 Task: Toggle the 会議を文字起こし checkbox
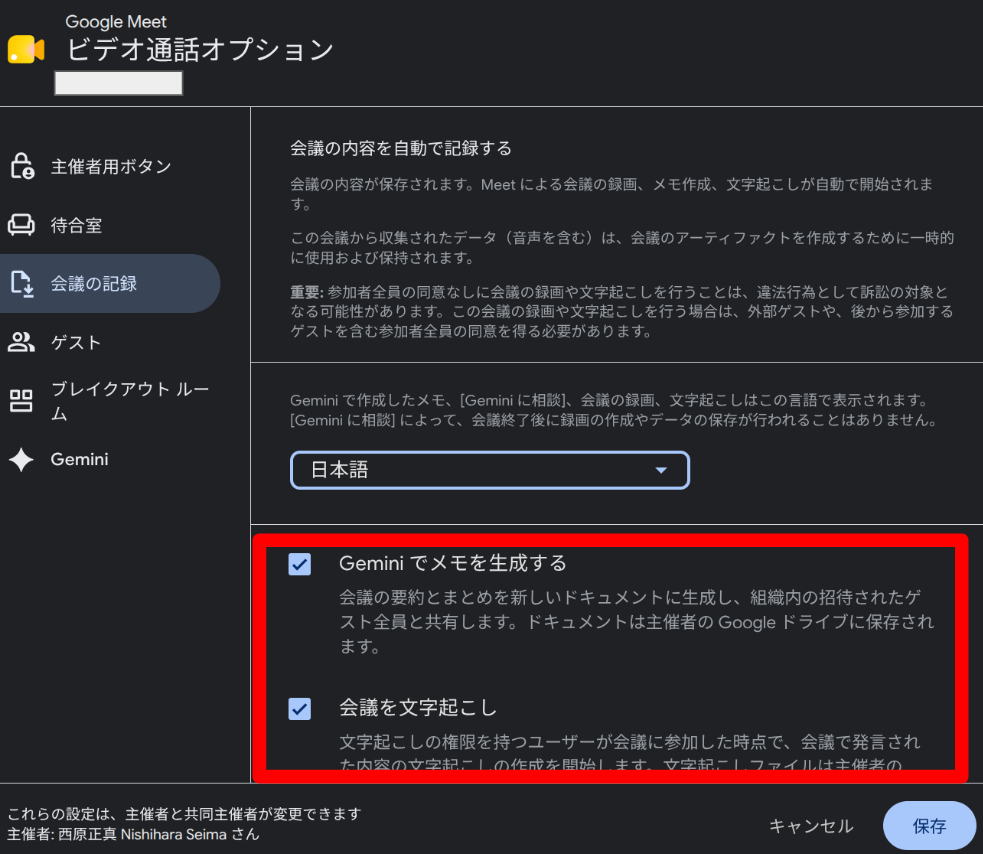tap(300, 709)
